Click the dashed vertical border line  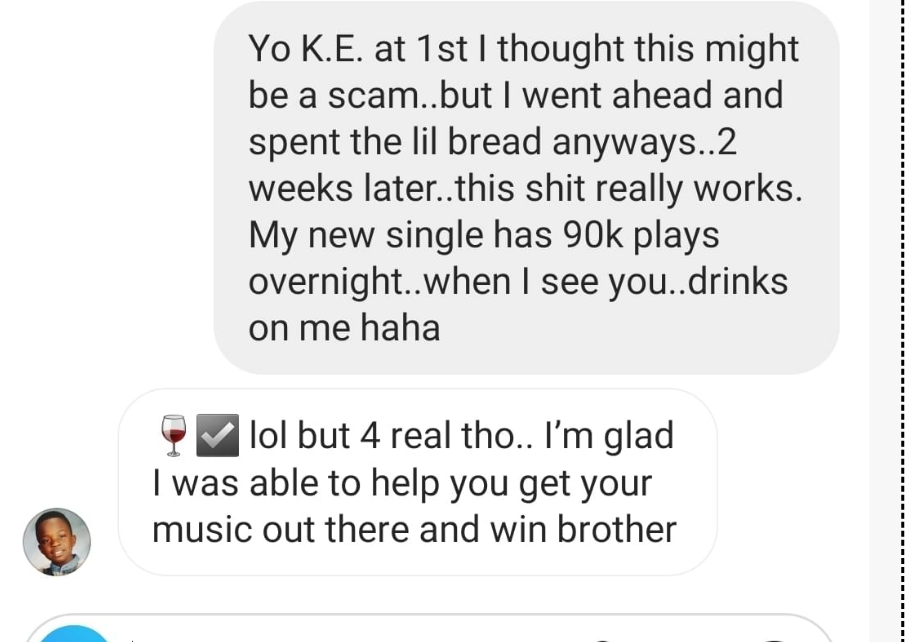[905, 321]
